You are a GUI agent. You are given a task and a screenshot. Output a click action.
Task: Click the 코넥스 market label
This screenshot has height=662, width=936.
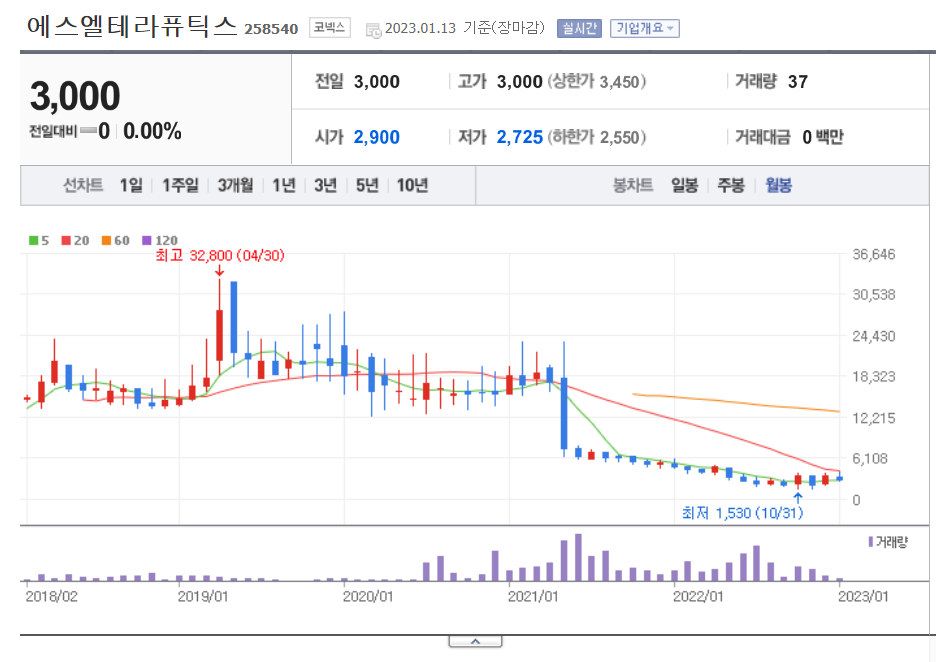tap(330, 27)
